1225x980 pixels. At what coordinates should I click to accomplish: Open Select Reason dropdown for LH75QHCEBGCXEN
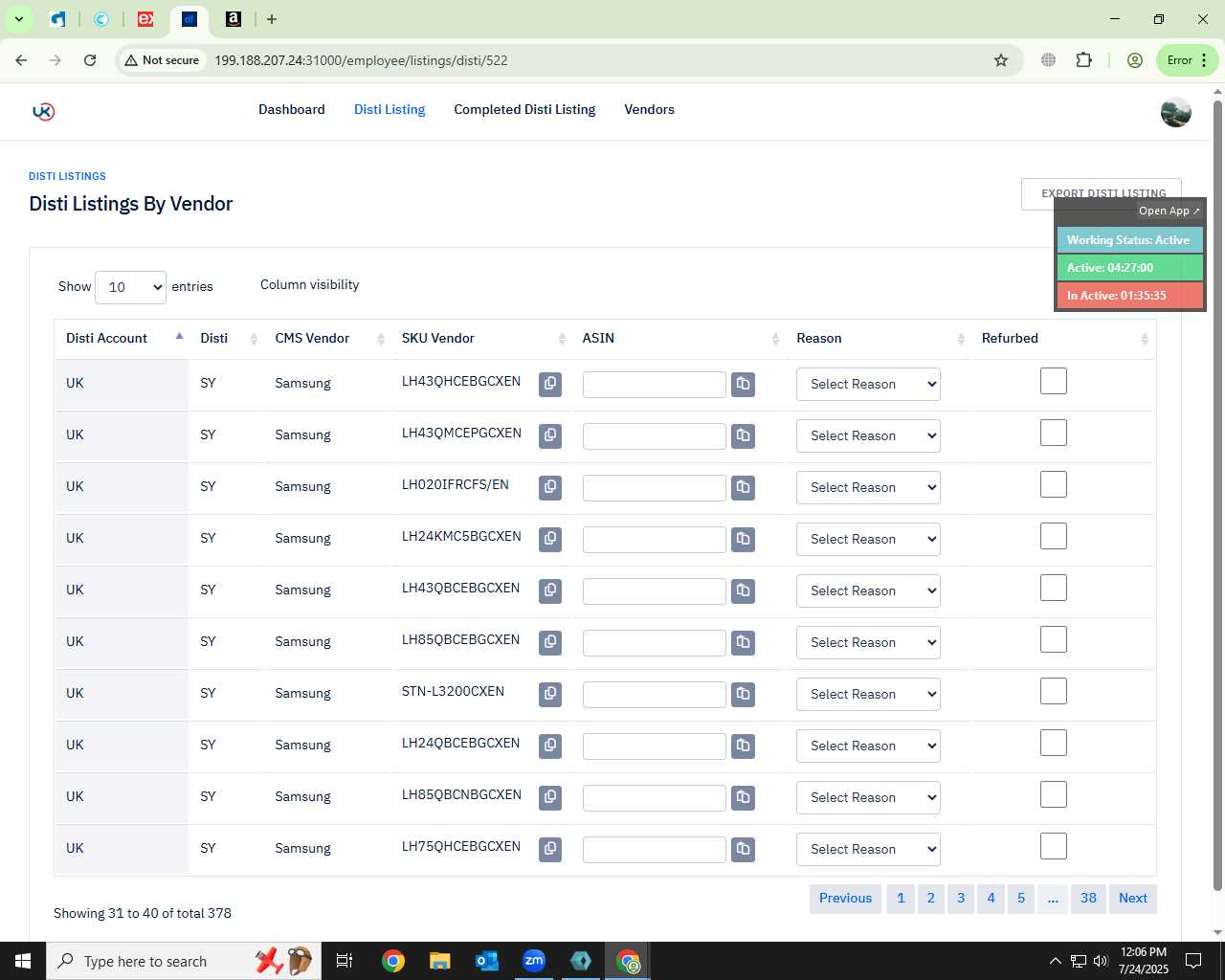click(868, 849)
